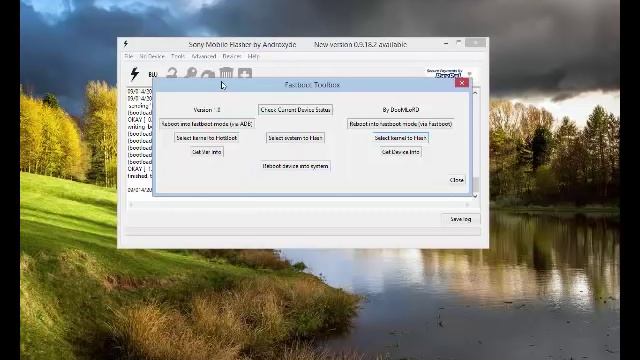The height and width of the screenshot is (360, 640).
Task: Click the key icon in toolbar
Action: pos(190,73)
